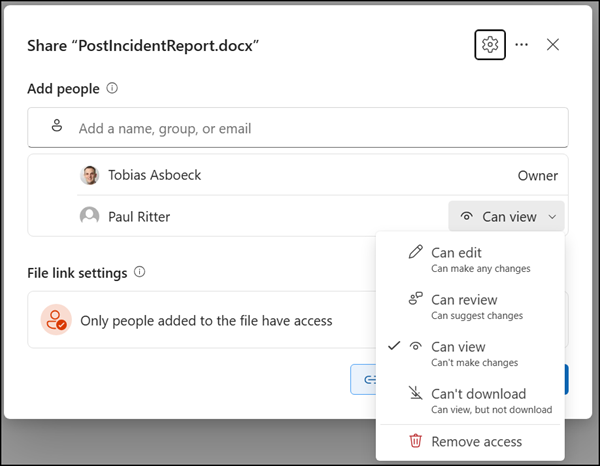Remove access for Paul Ritter
Image resolution: width=600 pixels, height=466 pixels.
[x=470, y=442]
